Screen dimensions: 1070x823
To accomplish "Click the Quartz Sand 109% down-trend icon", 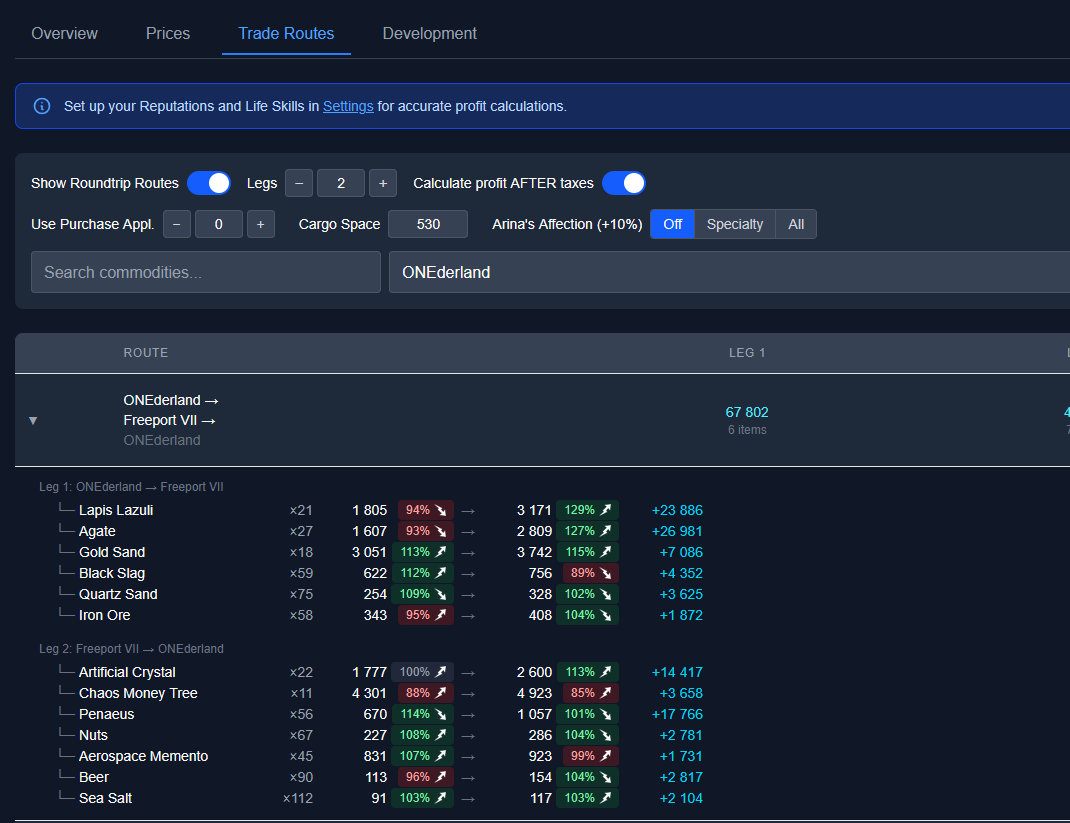I will (x=441, y=594).
